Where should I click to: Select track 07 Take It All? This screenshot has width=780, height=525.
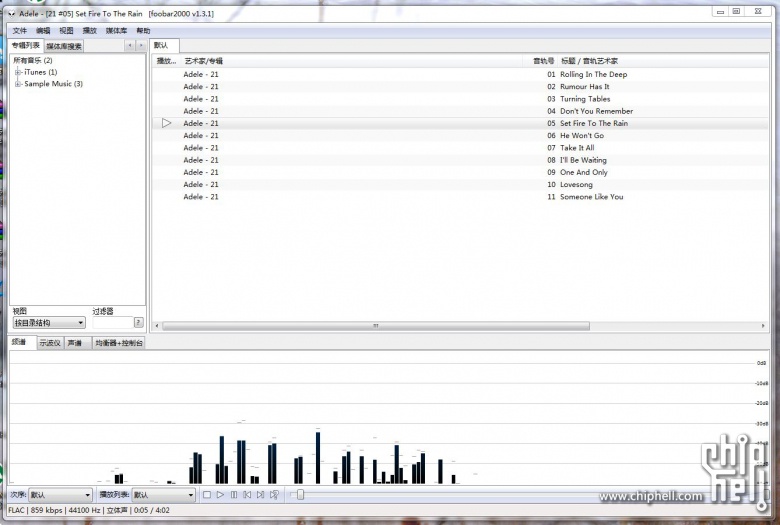point(460,148)
